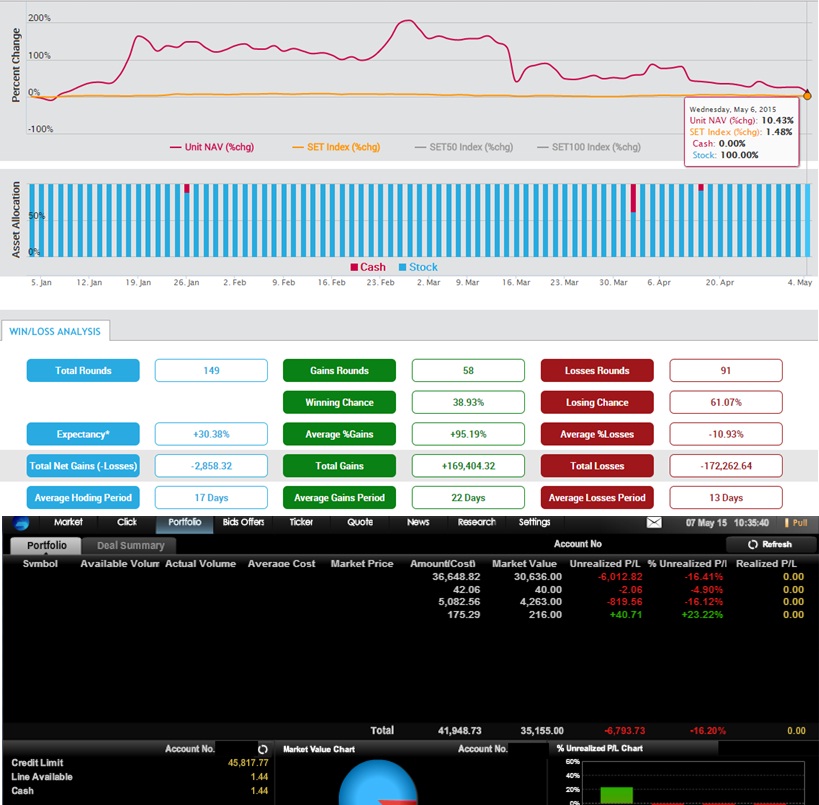Open Bids Offers menu
Viewport: 819px width, 805px height.
pyautogui.click(x=243, y=522)
